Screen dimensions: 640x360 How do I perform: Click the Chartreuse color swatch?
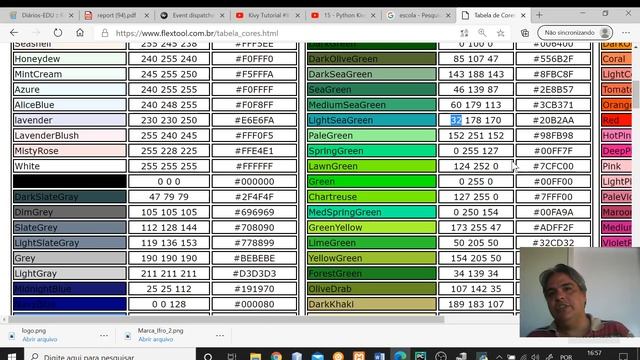371,197
